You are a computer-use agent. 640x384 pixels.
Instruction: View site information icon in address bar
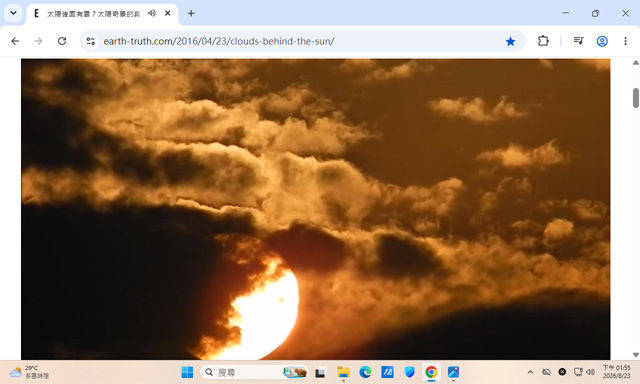tap(91, 41)
